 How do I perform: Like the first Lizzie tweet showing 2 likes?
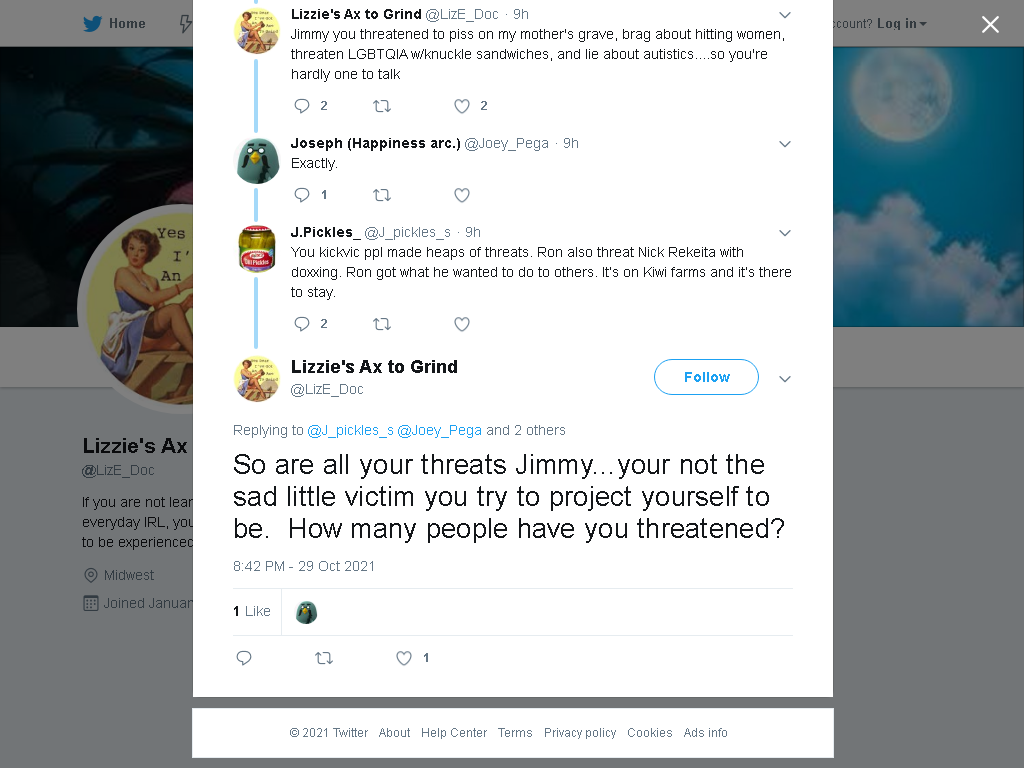(x=462, y=106)
